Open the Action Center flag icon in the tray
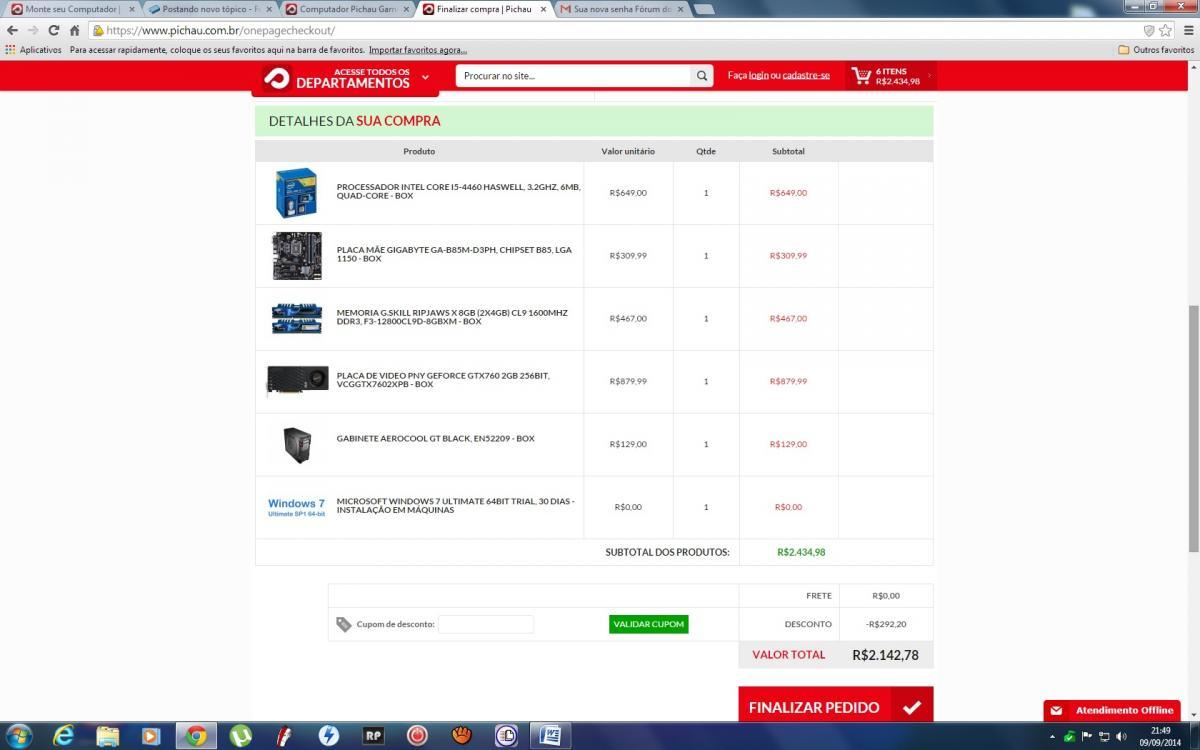The width and height of the screenshot is (1200, 750). pyautogui.click(x=1087, y=736)
